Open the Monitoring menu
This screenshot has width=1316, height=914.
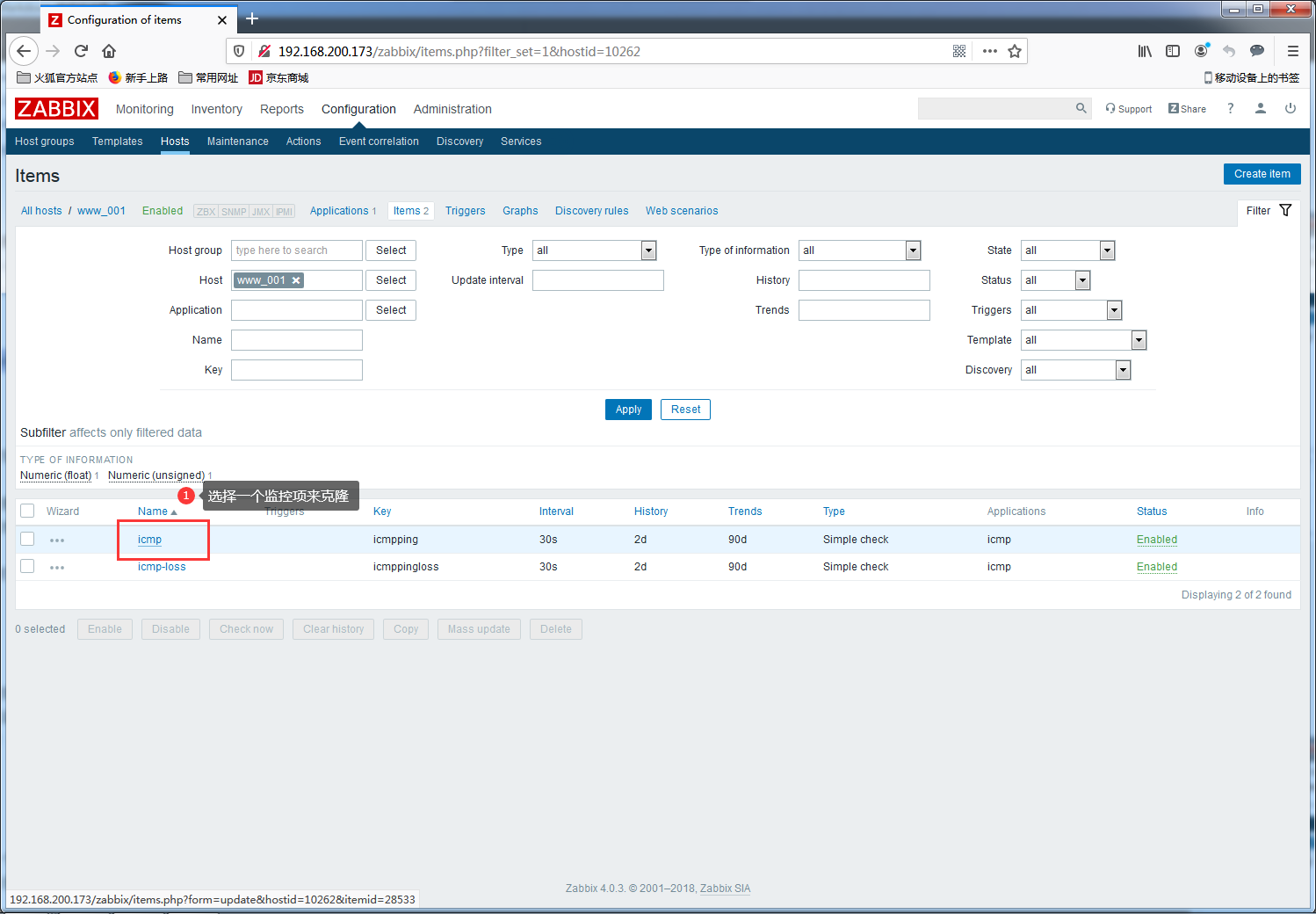pyautogui.click(x=145, y=109)
